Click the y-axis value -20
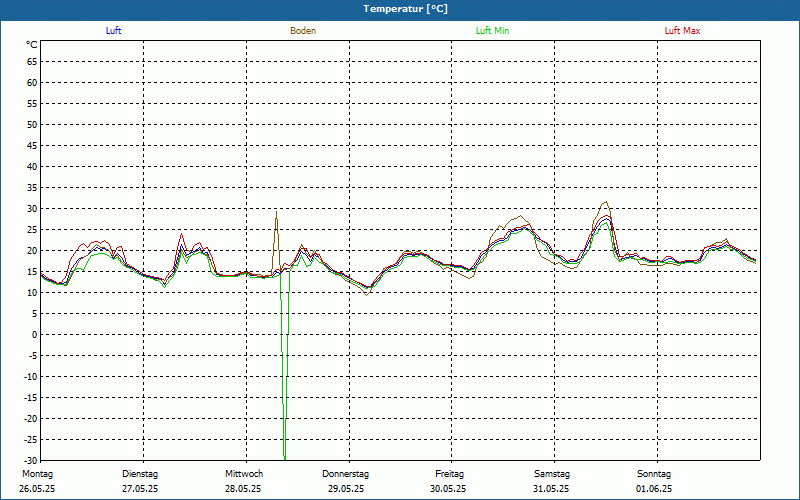The image size is (800, 500). coord(31,419)
